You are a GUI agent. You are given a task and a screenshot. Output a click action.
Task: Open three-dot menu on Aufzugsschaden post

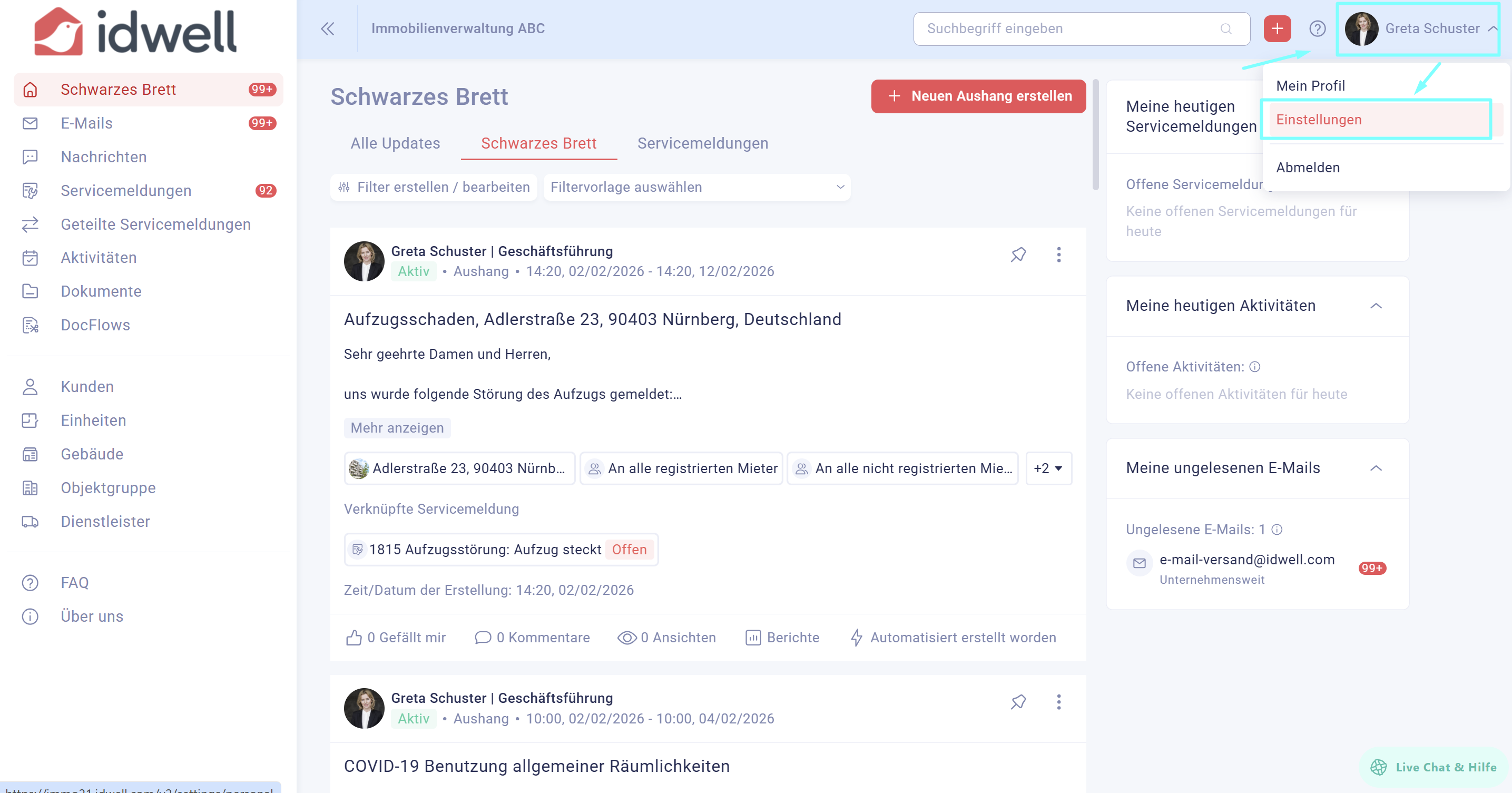tap(1059, 254)
